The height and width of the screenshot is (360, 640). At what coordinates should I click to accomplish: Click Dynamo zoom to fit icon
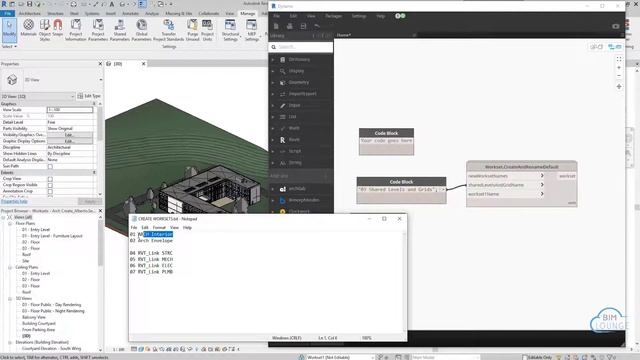(619, 59)
